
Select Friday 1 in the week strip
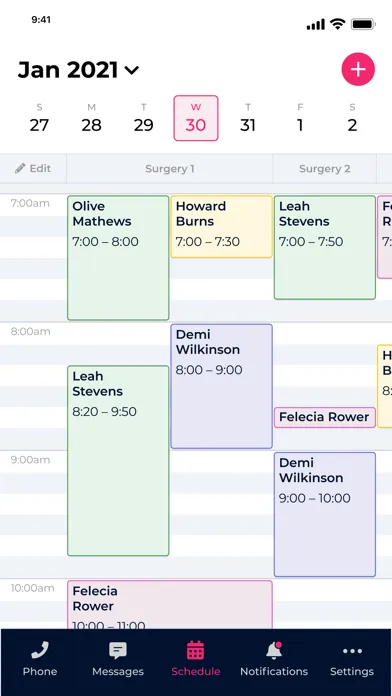tap(300, 119)
